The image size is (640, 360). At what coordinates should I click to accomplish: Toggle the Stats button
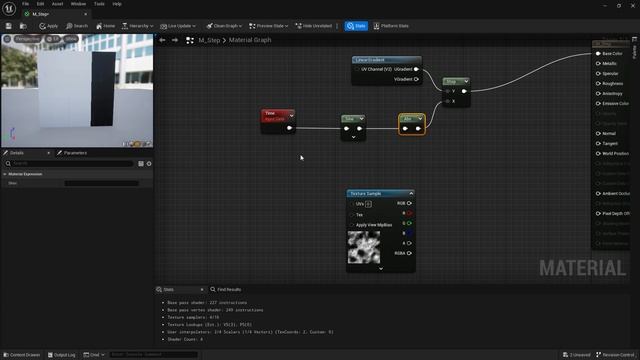pos(356,26)
